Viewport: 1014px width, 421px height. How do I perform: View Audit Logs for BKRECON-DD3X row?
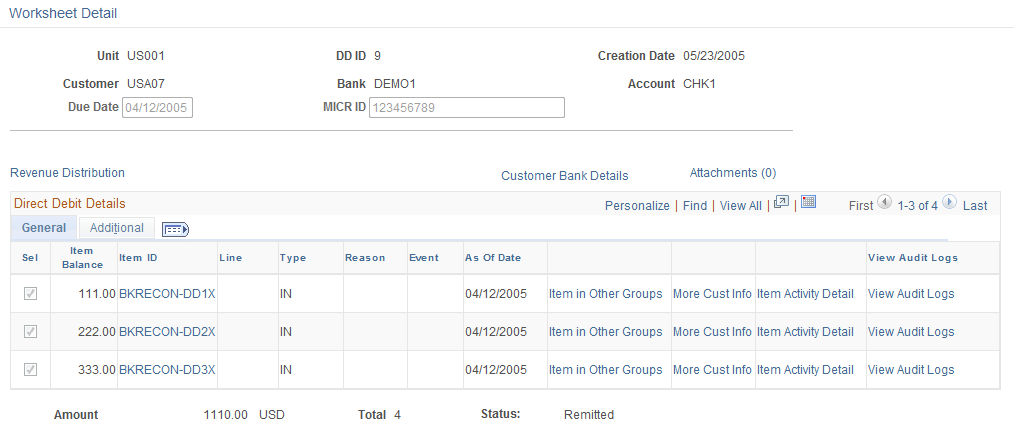tap(911, 370)
